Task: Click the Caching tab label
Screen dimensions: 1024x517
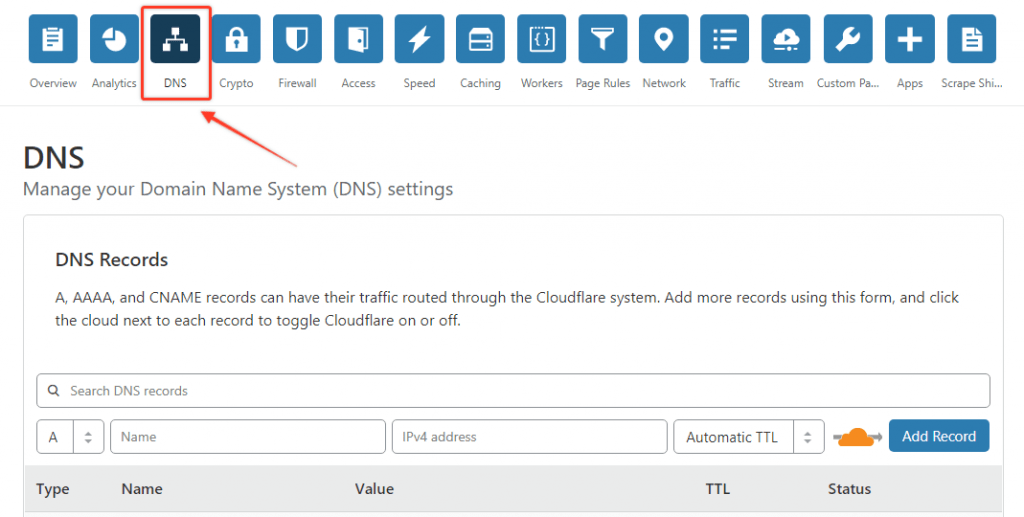Action: [481, 84]
